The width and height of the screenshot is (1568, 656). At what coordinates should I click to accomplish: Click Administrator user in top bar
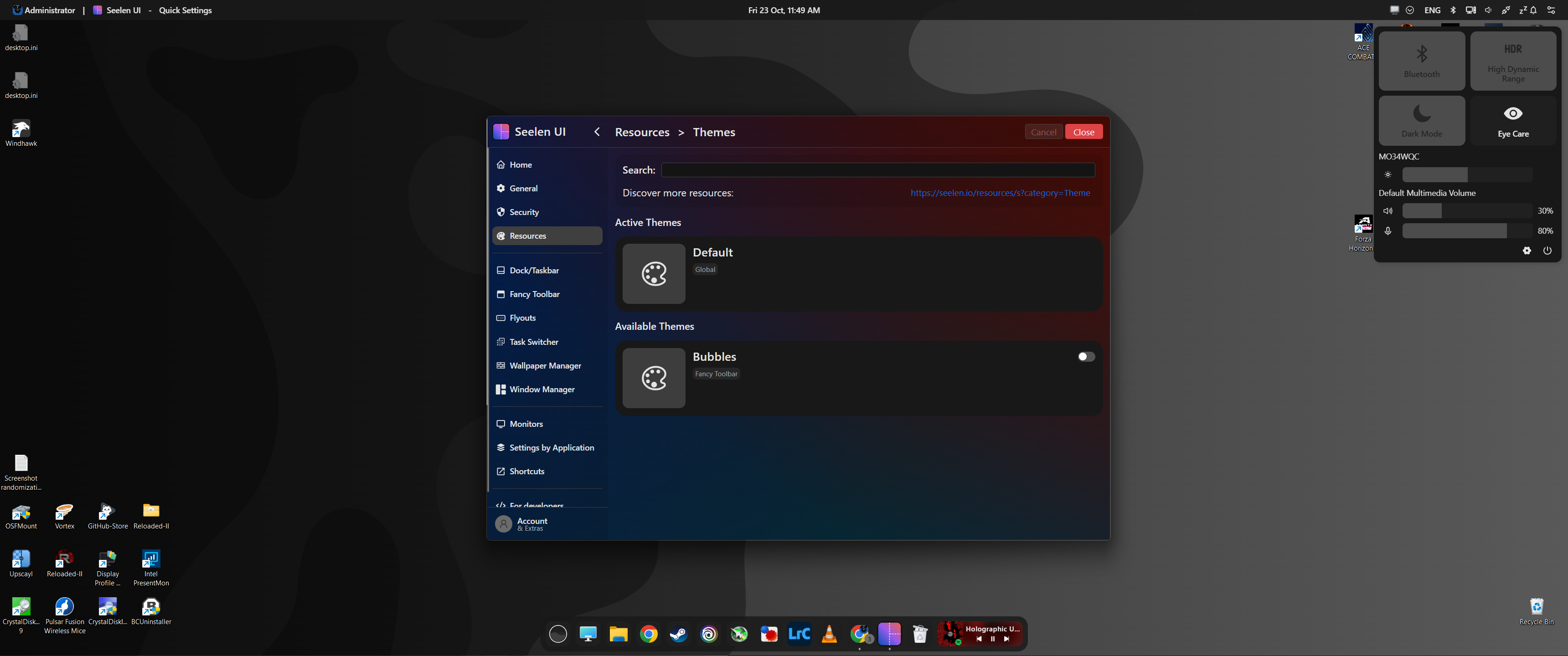(44, 10)
